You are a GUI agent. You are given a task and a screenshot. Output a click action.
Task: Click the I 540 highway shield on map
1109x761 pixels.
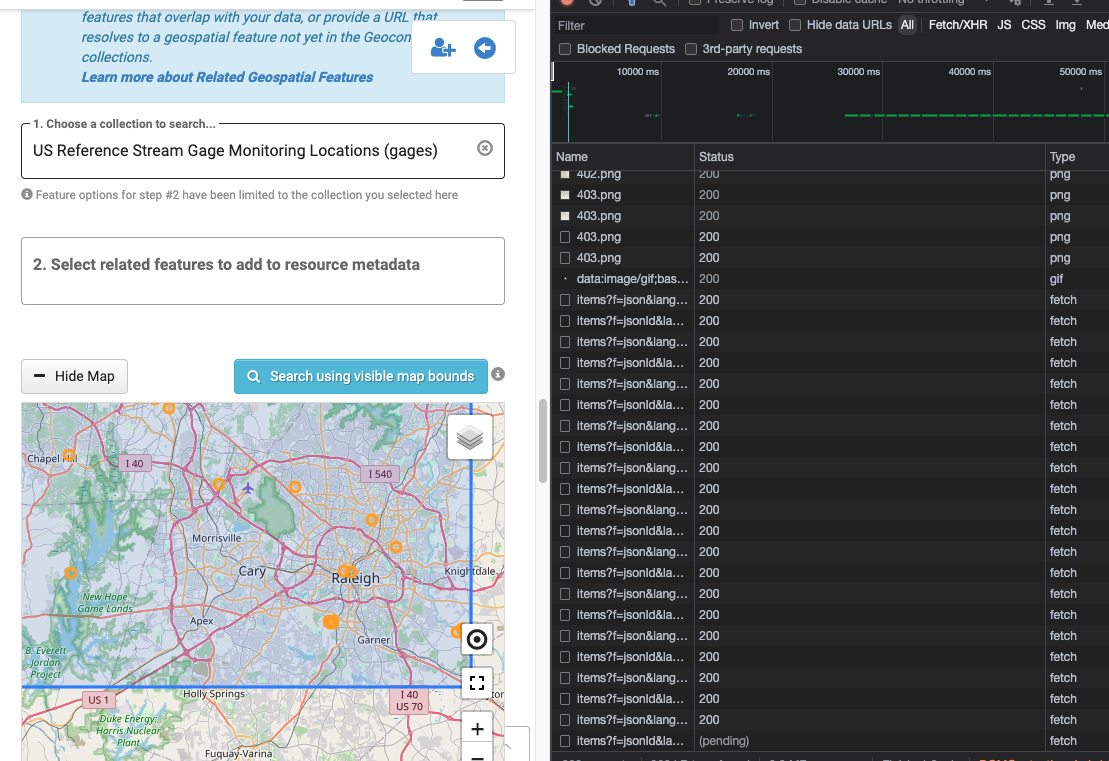[380, 474]
